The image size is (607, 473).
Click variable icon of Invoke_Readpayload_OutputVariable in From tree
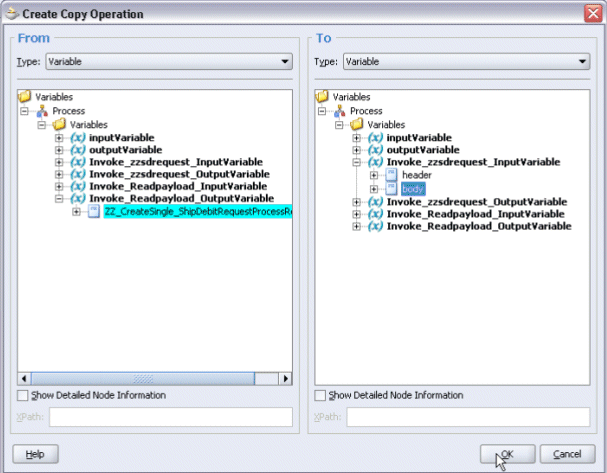pos(78,199)
